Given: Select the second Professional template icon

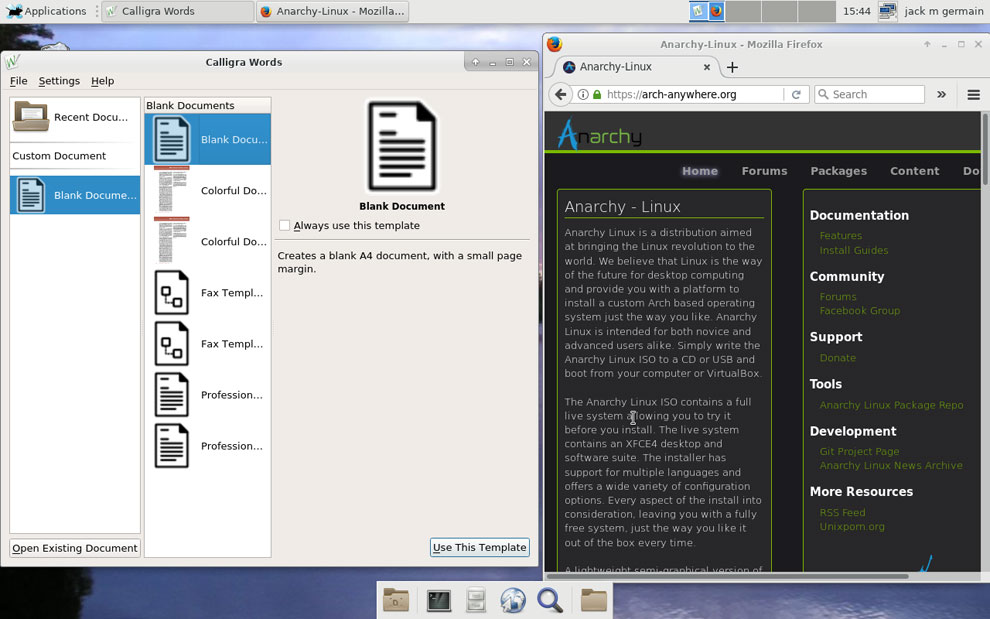Looking at the screenshot, I should point(172,446).
